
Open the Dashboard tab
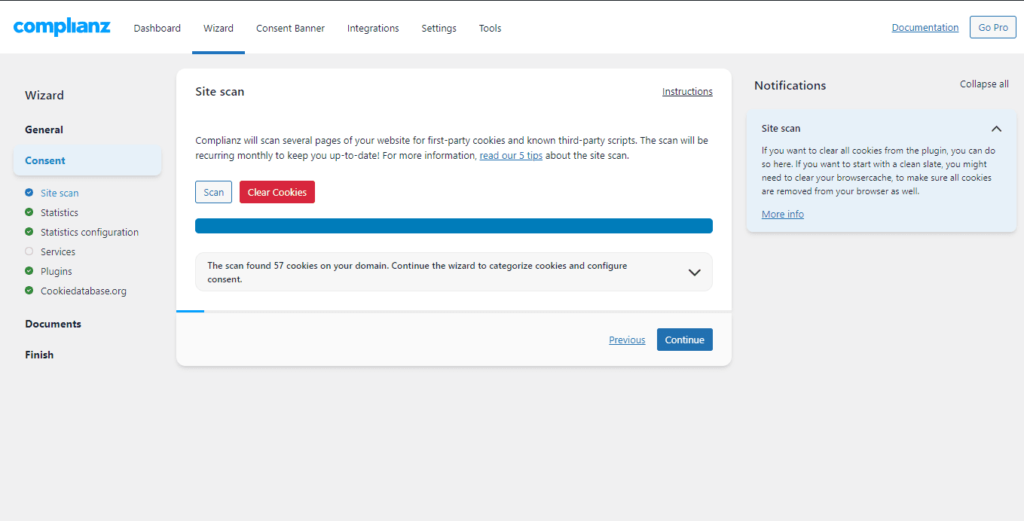(157, 28)
